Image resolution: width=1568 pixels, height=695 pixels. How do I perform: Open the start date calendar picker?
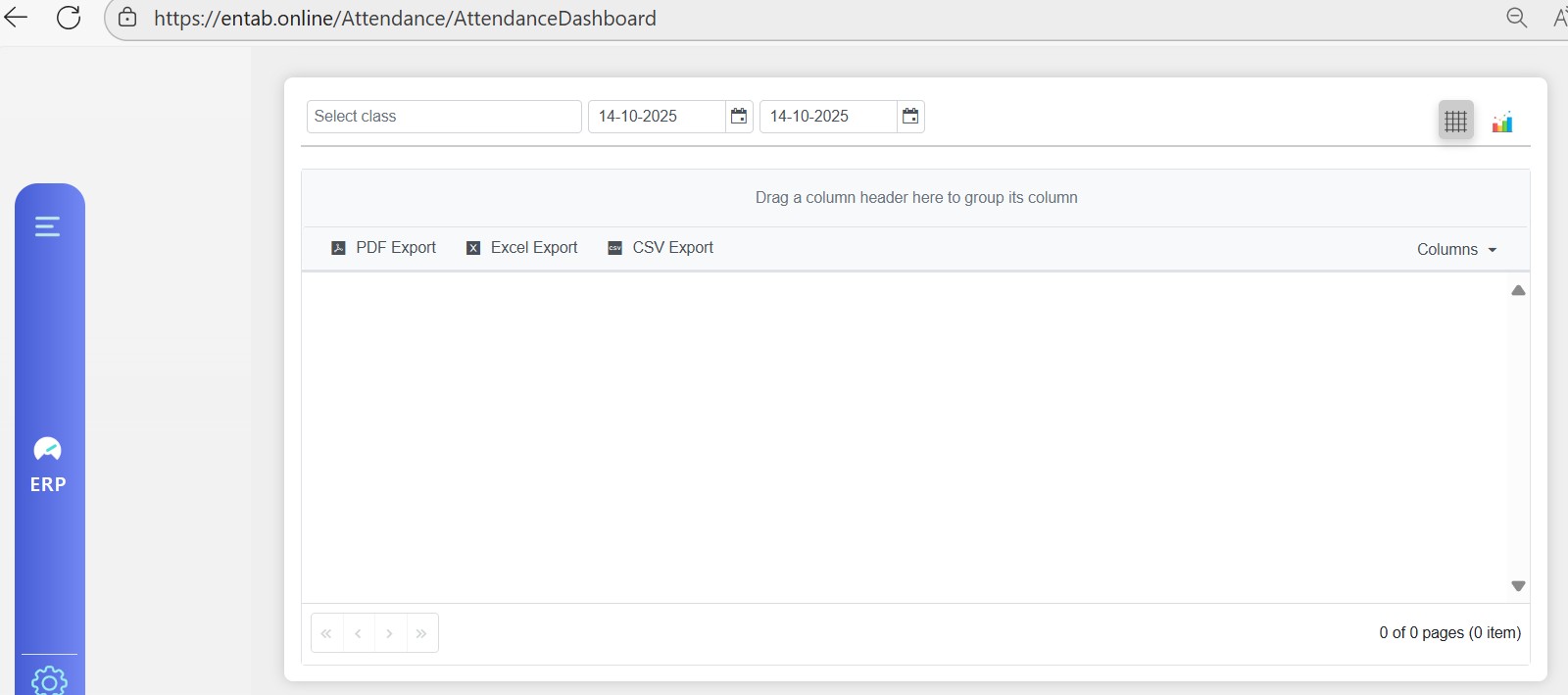[739, 117]
